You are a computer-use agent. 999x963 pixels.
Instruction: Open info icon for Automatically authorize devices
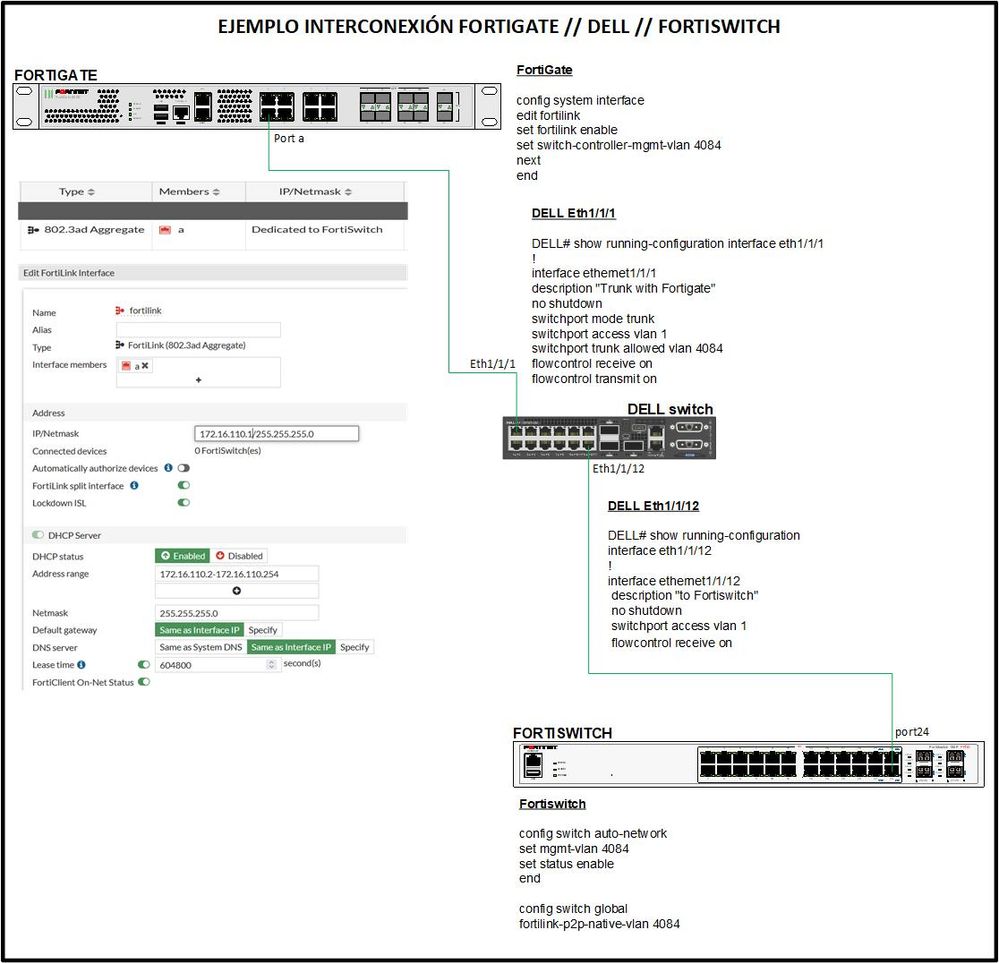[168, 468]
